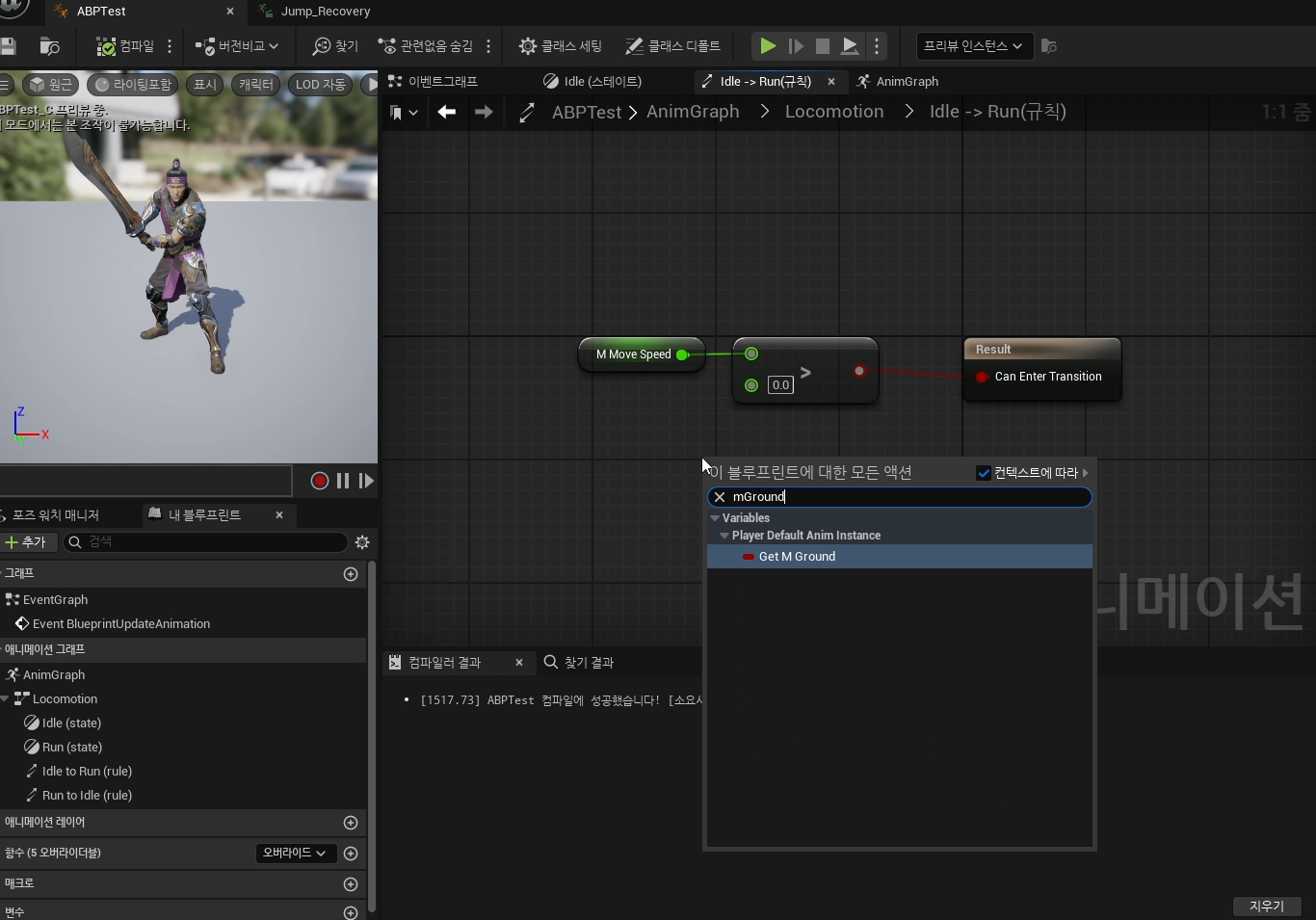Pause the preview viewport animation
Viewport: 1316px width, 920px height.
[343, 481]
